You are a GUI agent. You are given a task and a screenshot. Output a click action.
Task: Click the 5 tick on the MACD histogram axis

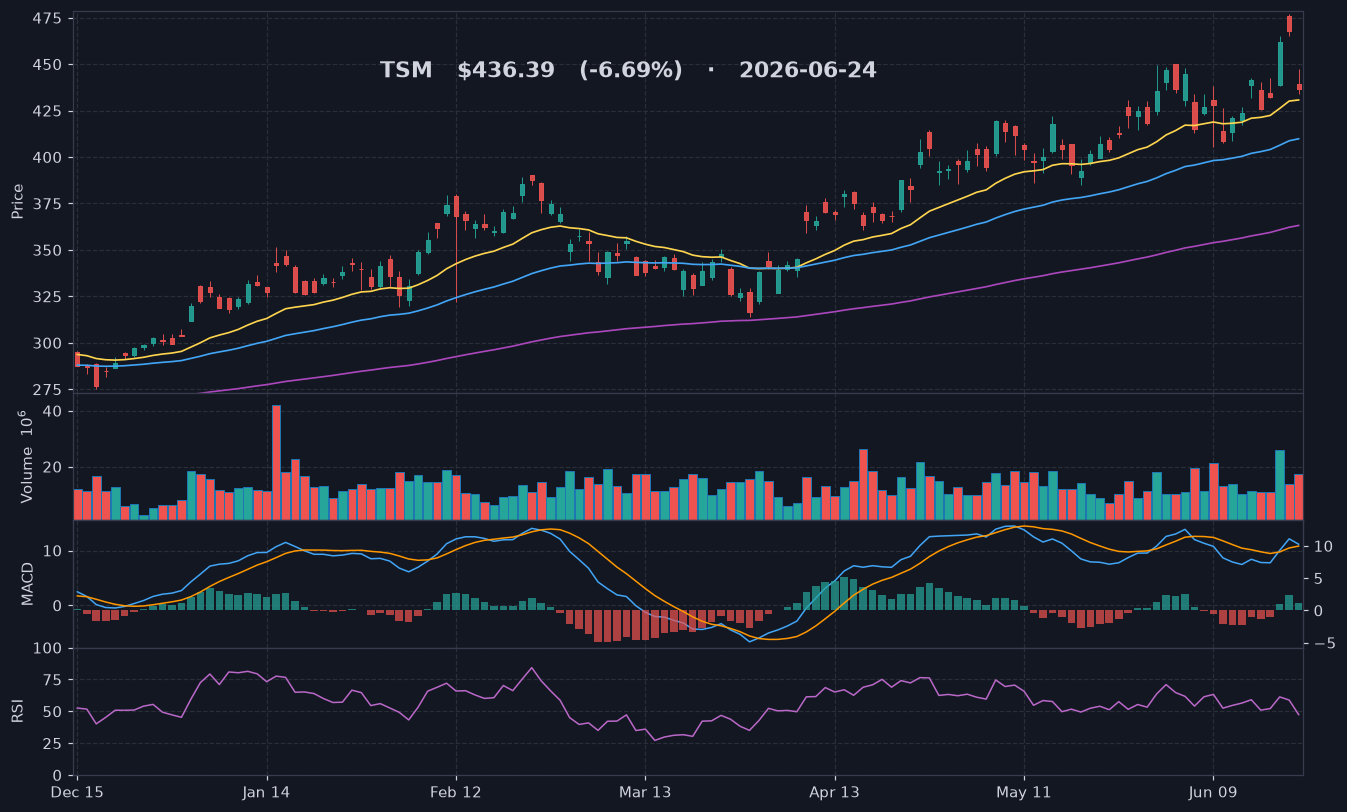pos(1318,579)
